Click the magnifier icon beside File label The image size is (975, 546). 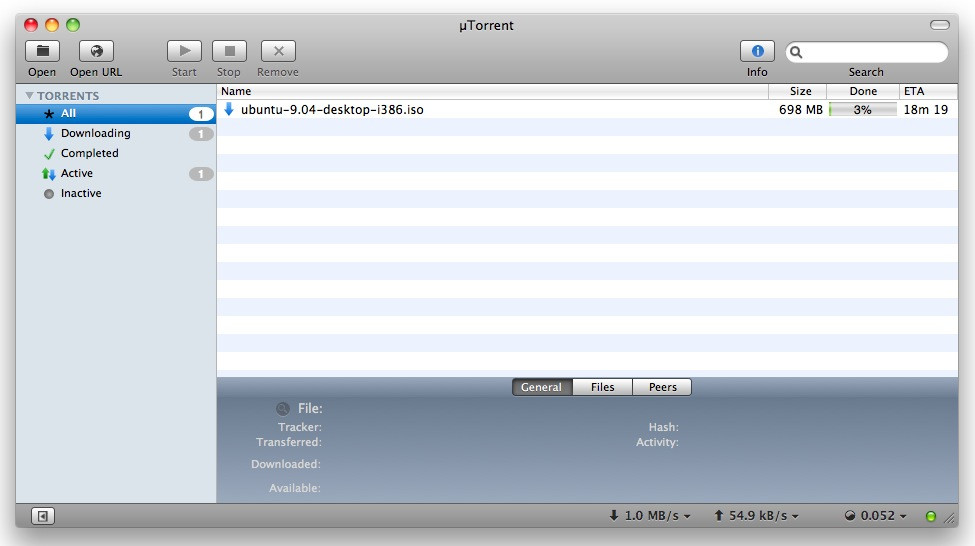pyautogui.click(x=283, y=408)
